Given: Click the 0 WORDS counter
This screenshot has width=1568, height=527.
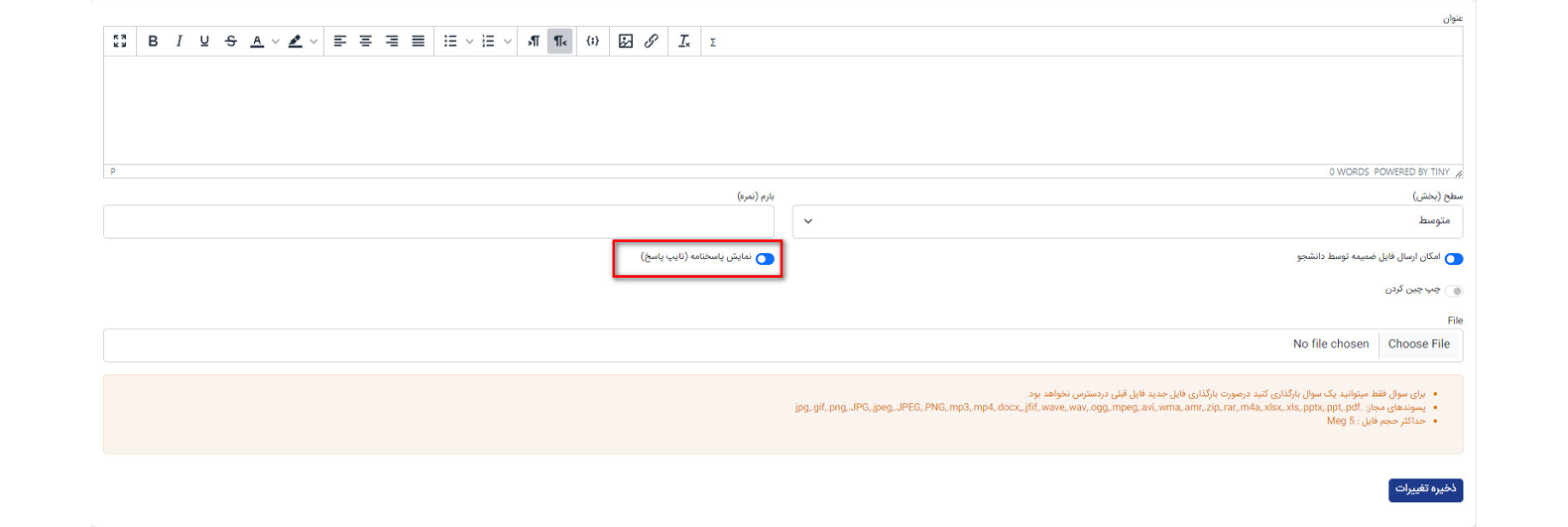Looking at the screenshot, I should tap(1349, 172).
